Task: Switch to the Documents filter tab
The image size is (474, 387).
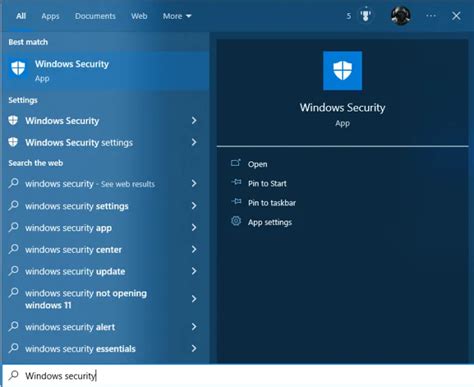Action: coord(95,16)
